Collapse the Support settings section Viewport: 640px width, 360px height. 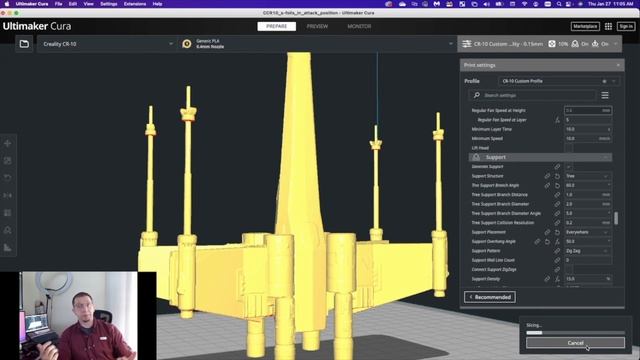[540, 157]
